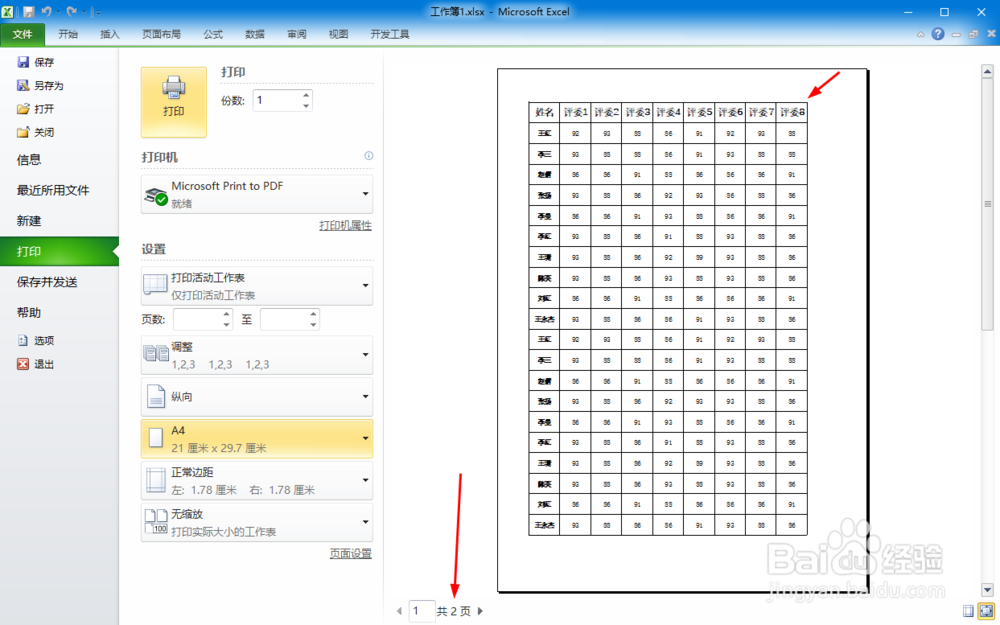This screenshot has width=1000, height=625.
Task: Open the 页面设置 (Page Setup) link
Action: pyautogui.click(x=351, y=554)
